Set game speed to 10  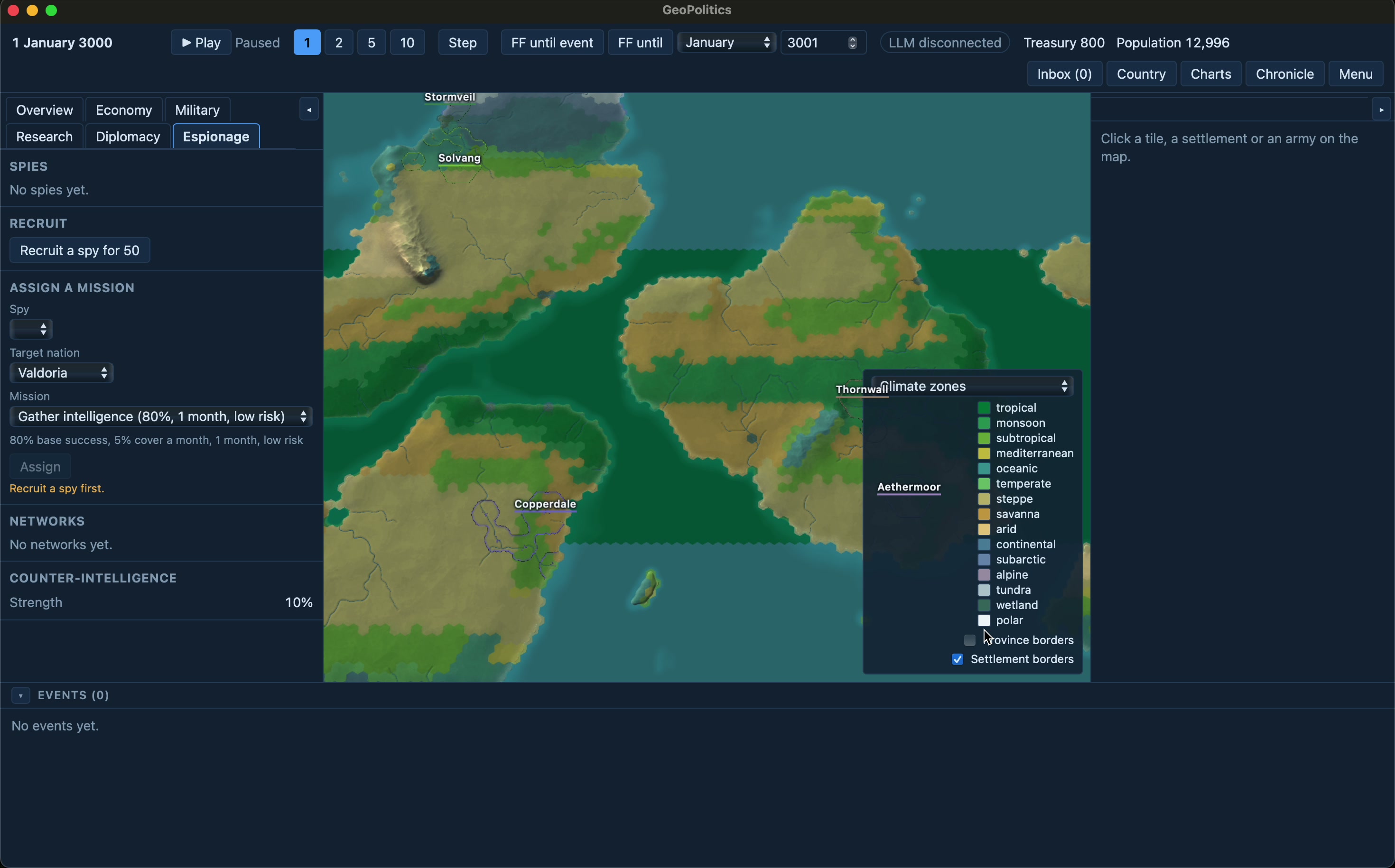click(x=407, y=43)
